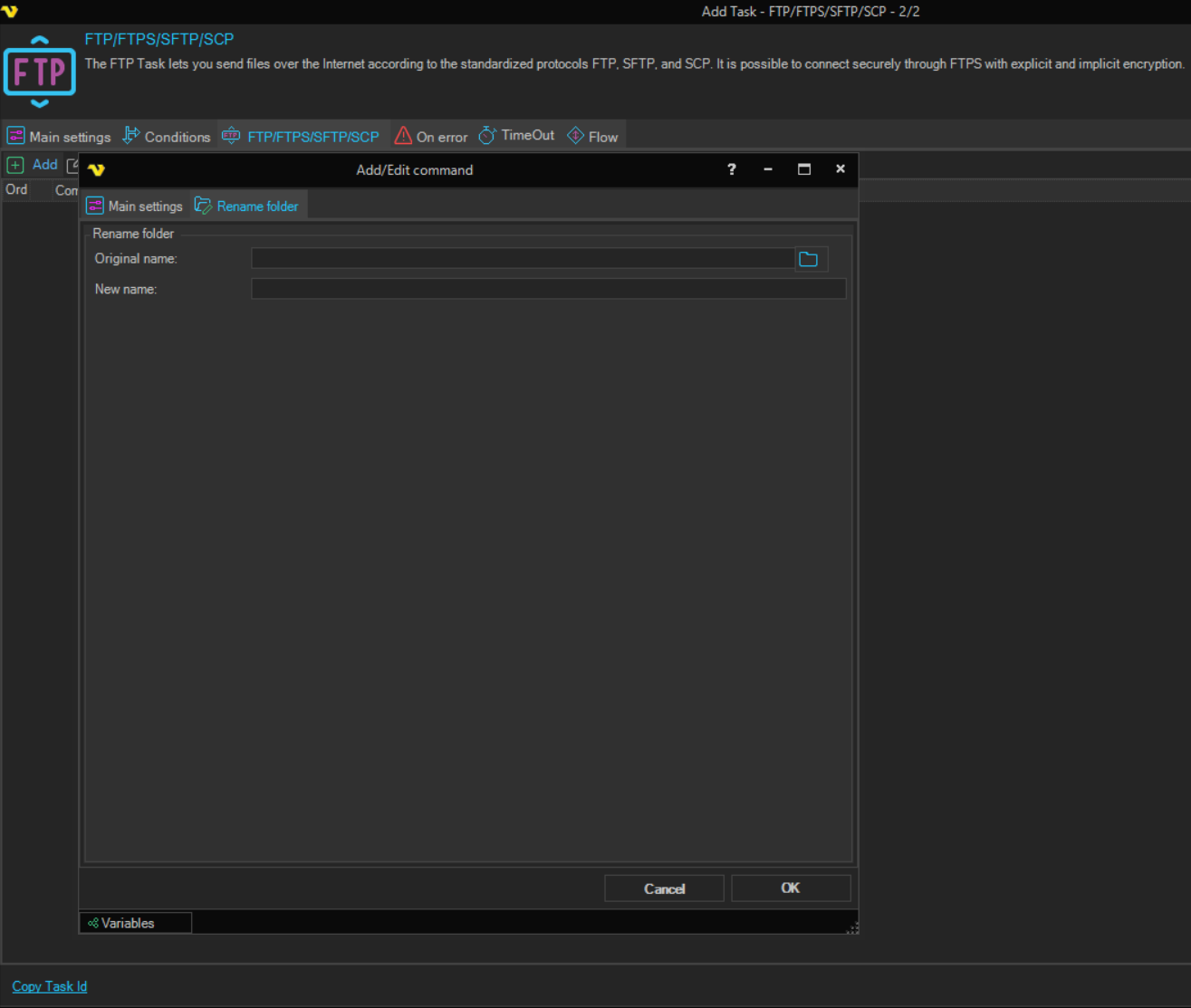Screen dimensions: 1191x1008
Task: Click the Flow diamond icon
Action: pos(575,136)
